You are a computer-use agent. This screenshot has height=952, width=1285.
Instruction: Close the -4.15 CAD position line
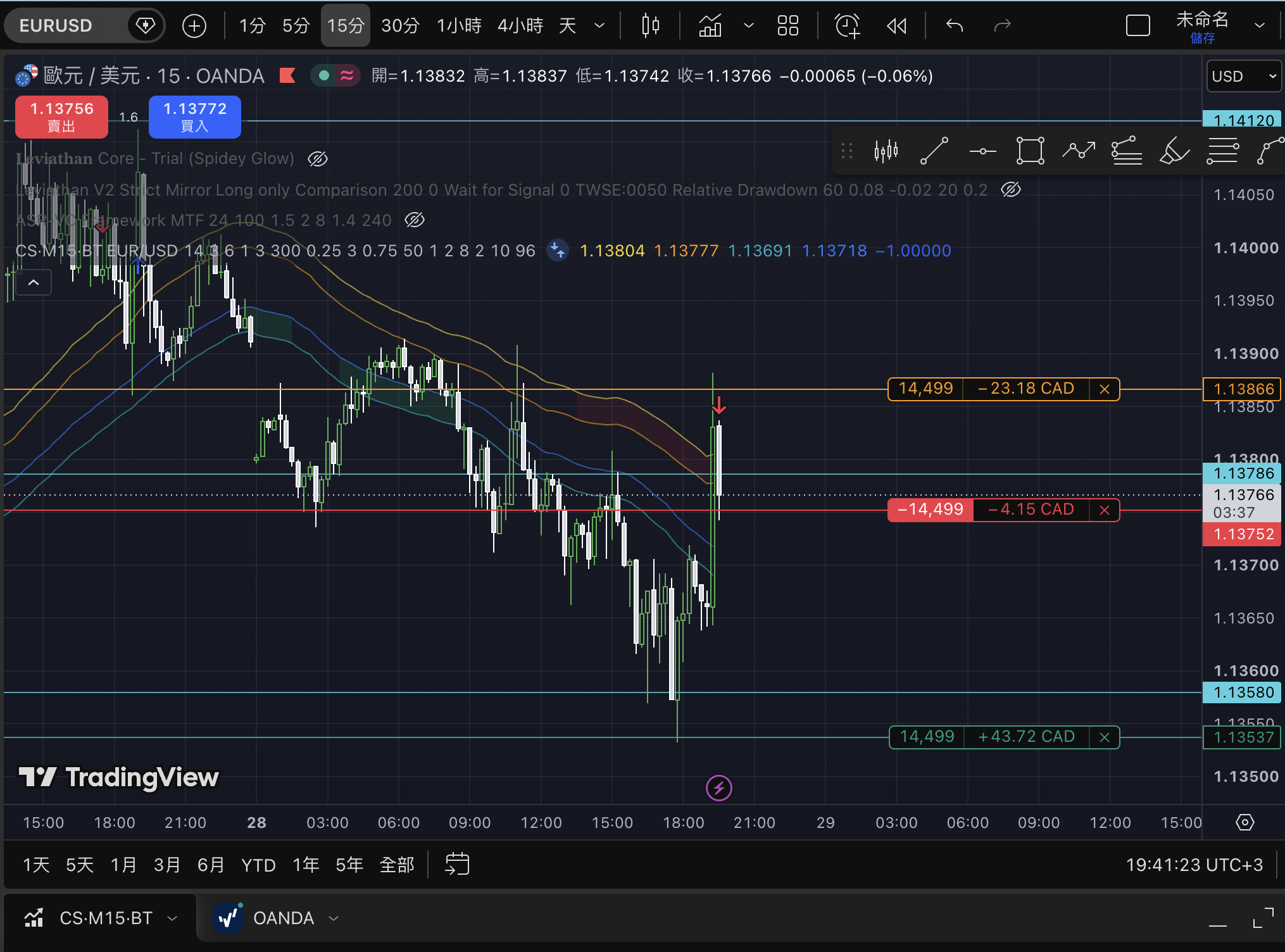pyautogui.click(x=1105, y=510)
